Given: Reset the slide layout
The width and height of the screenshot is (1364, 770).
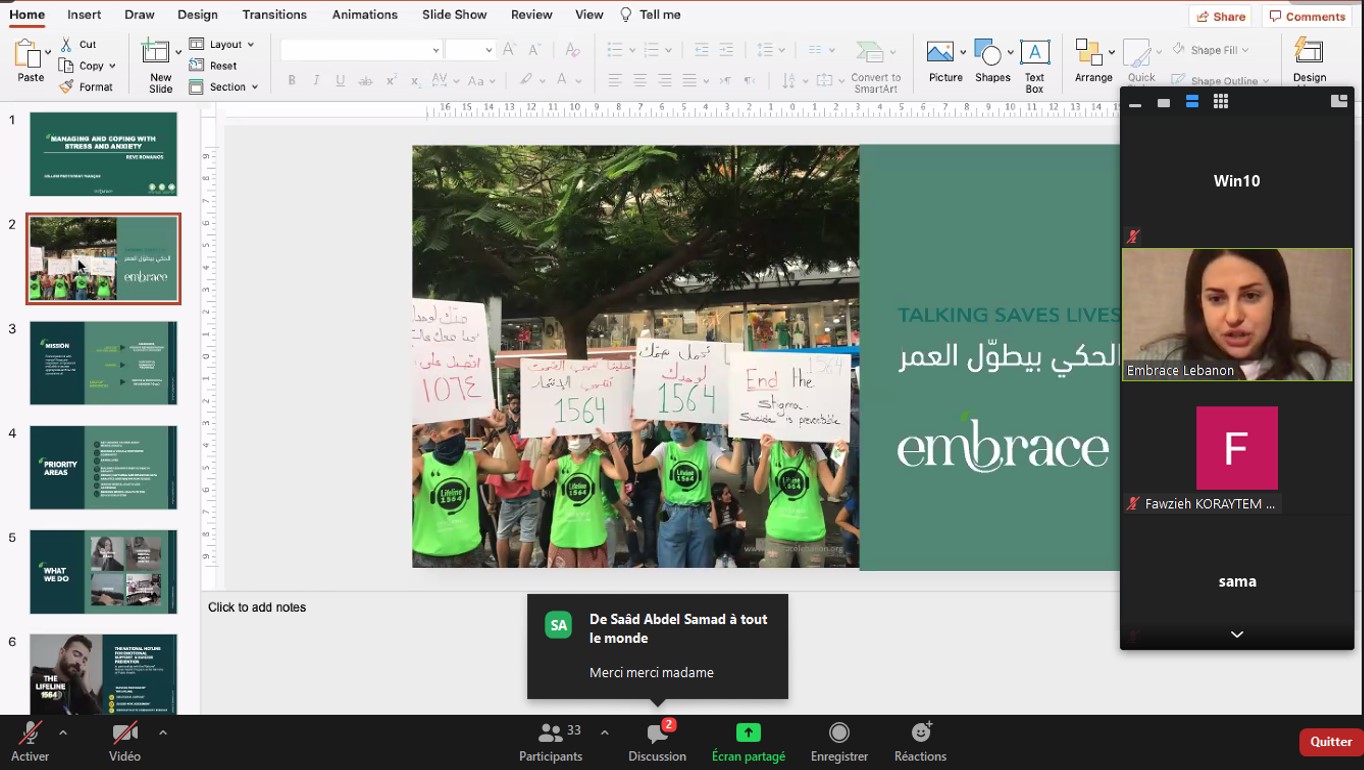Looking at the screenshot, I should tap(213, 66).
